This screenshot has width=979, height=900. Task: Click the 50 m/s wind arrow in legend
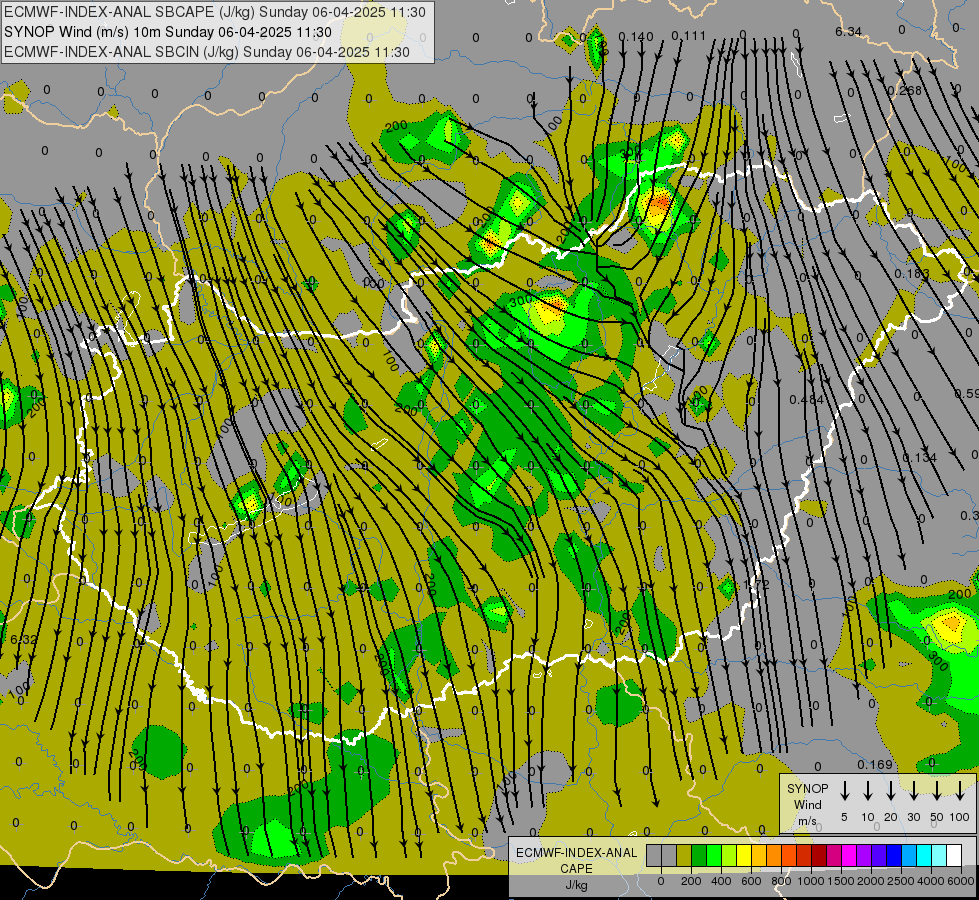pos(937,790)
